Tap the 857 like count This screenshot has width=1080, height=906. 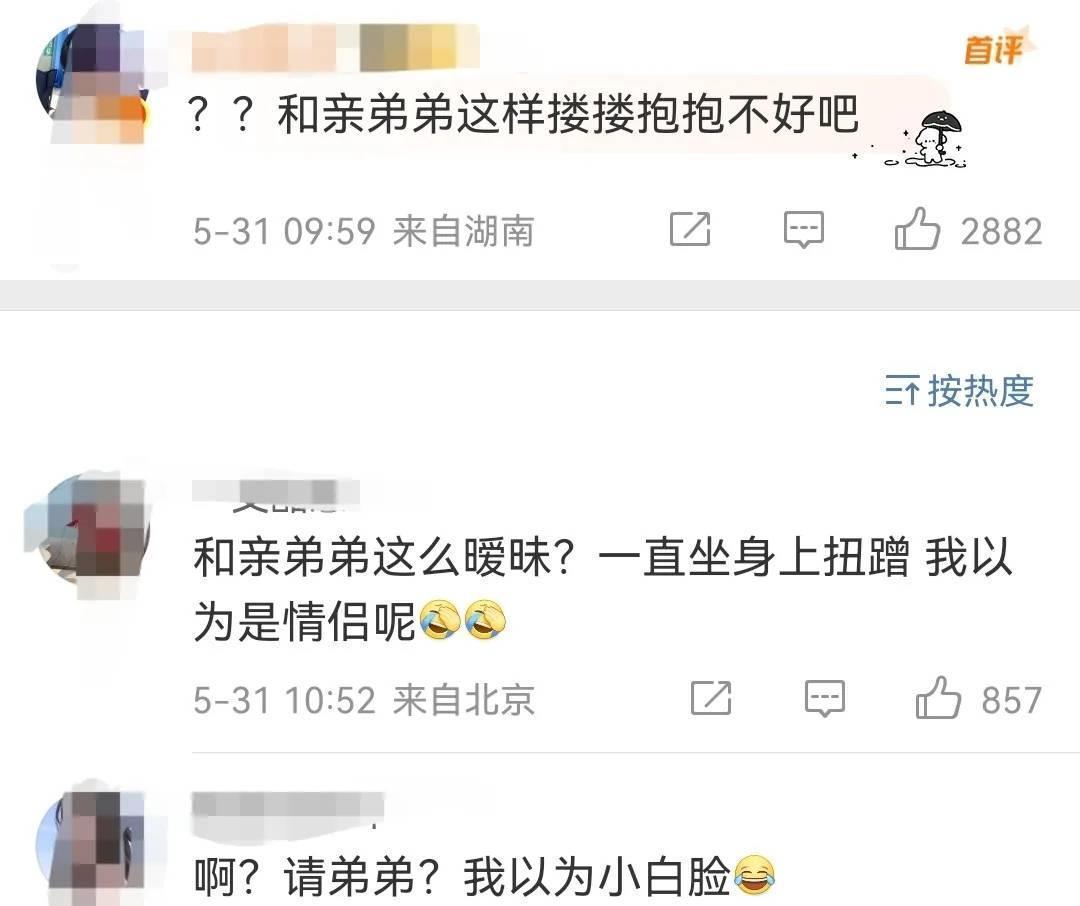tap(1011, 700)
